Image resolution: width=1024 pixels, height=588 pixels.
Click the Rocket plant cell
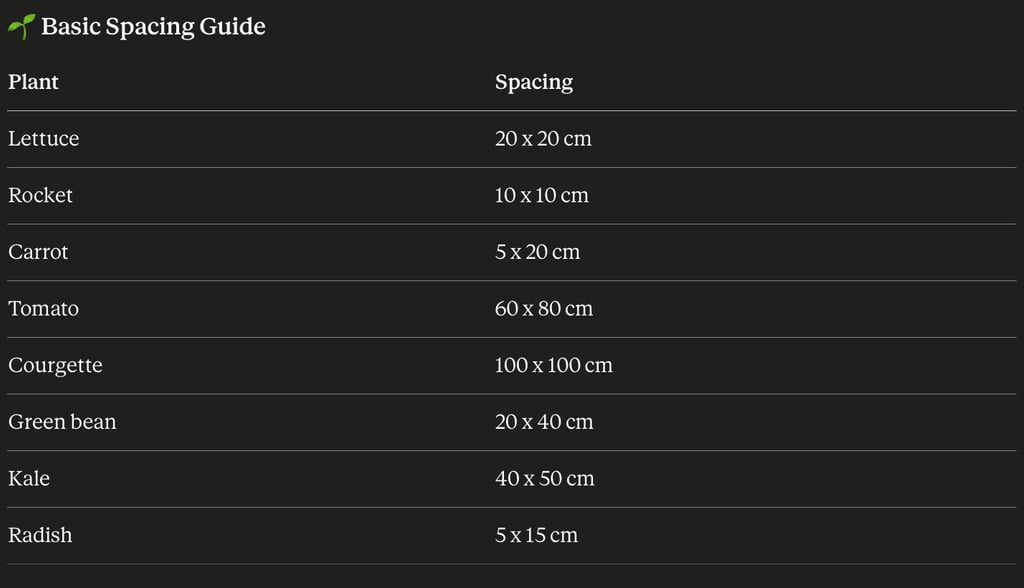coord(41,196)
